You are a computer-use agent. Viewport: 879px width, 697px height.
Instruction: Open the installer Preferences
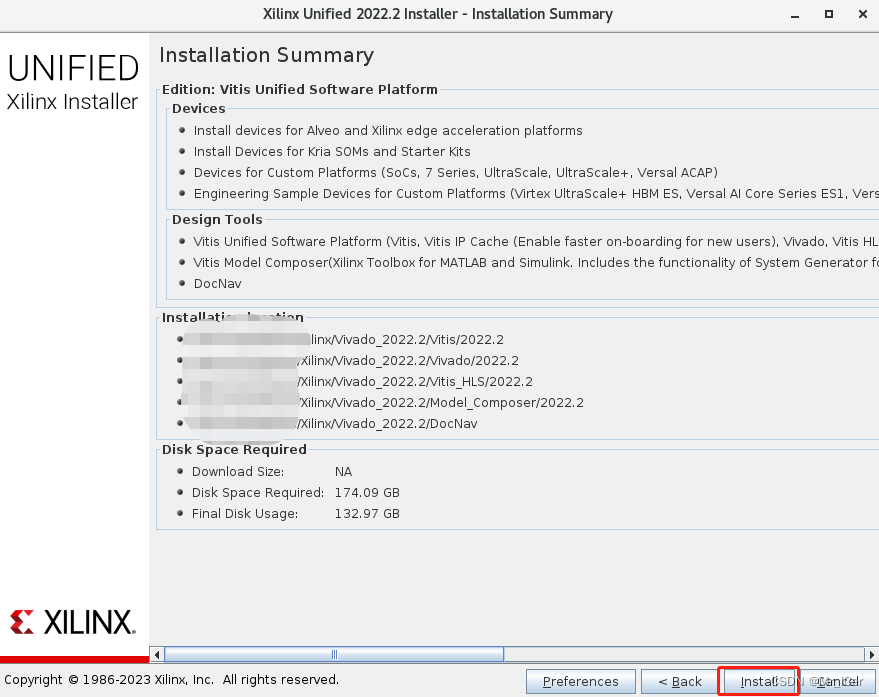pyautogui.click(x=580, y=681)
